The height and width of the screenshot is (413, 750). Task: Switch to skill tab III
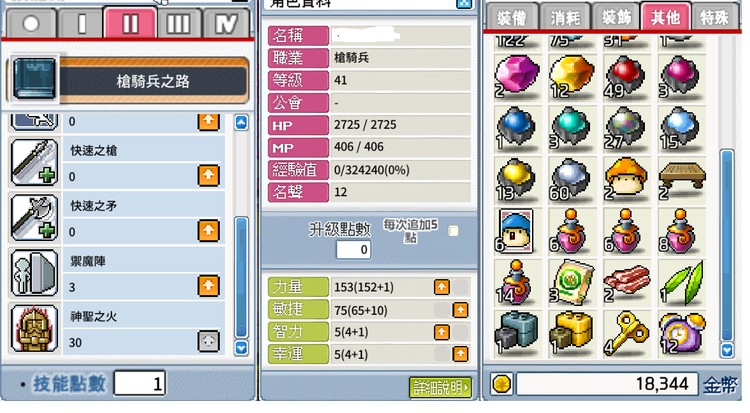(x=178, y=23)
